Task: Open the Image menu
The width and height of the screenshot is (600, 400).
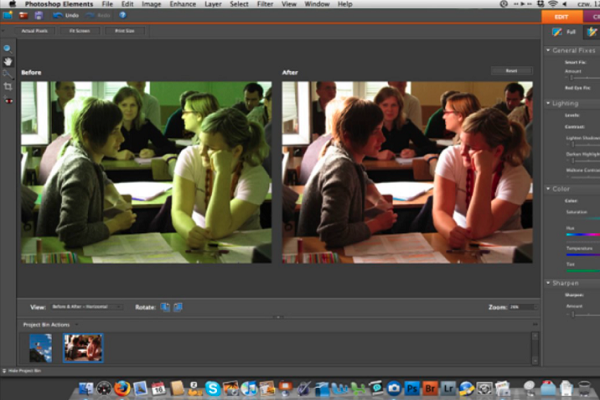Action: pyautogui.click(x=151, y=4)
